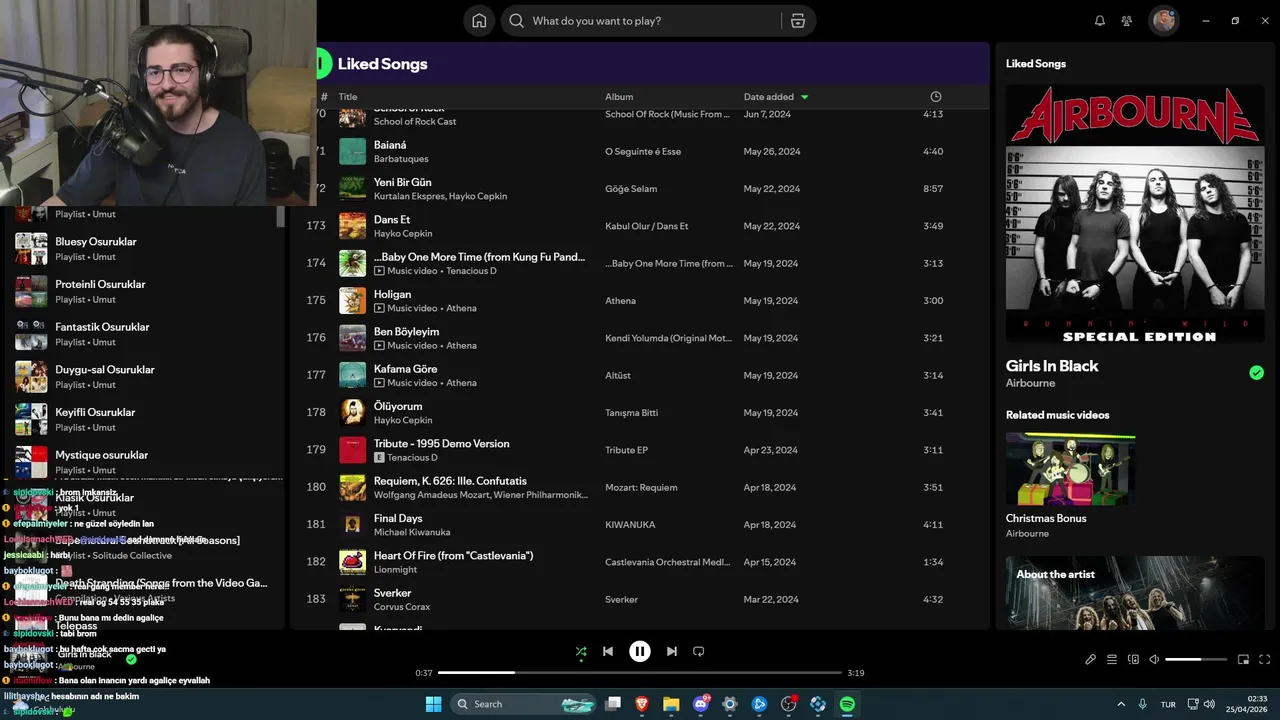Open 'Girls In Black' title in side panel

[1052, 366]
